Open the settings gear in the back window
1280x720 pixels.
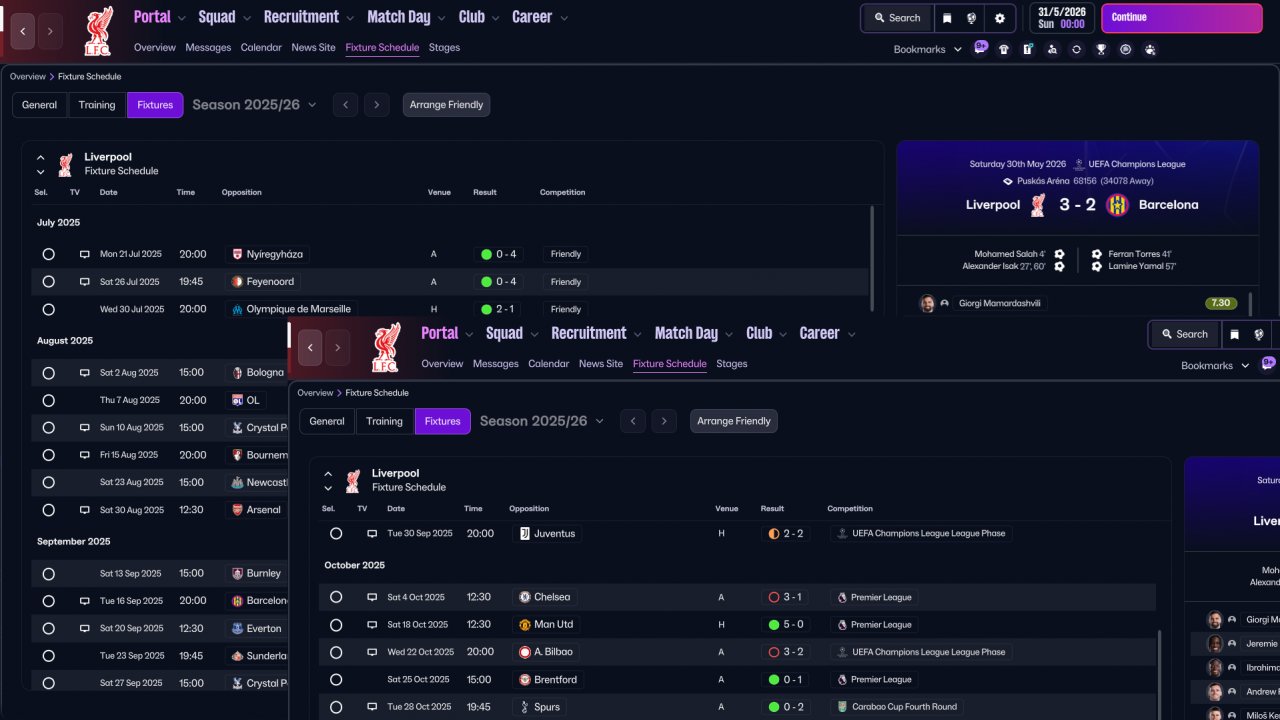point(1000,18)
